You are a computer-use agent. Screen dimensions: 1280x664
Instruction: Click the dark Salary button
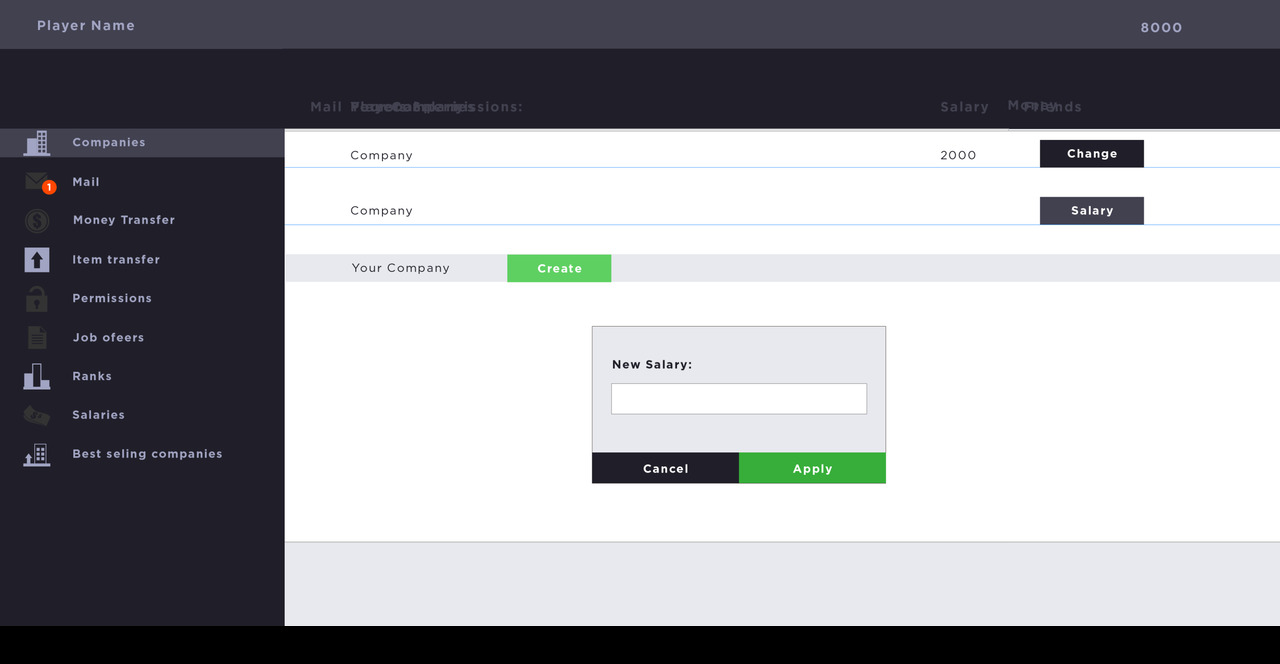[1091, 211]
